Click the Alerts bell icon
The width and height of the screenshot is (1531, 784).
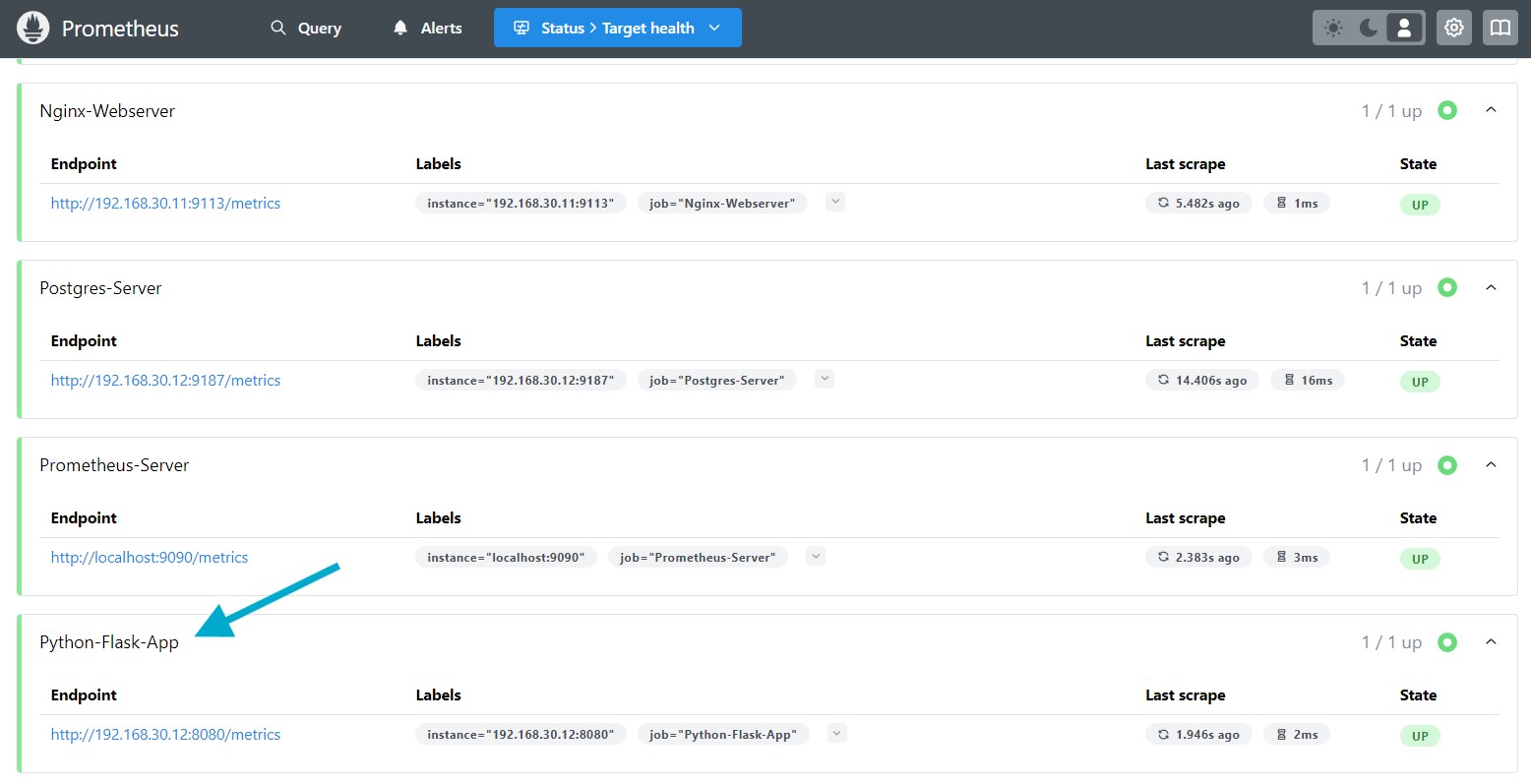click(400, 29)
